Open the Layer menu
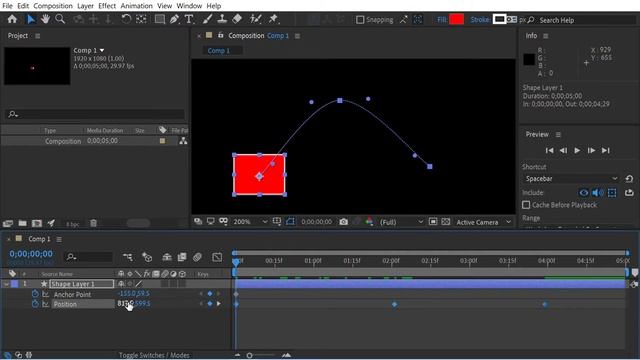 (x=85, y=6)
